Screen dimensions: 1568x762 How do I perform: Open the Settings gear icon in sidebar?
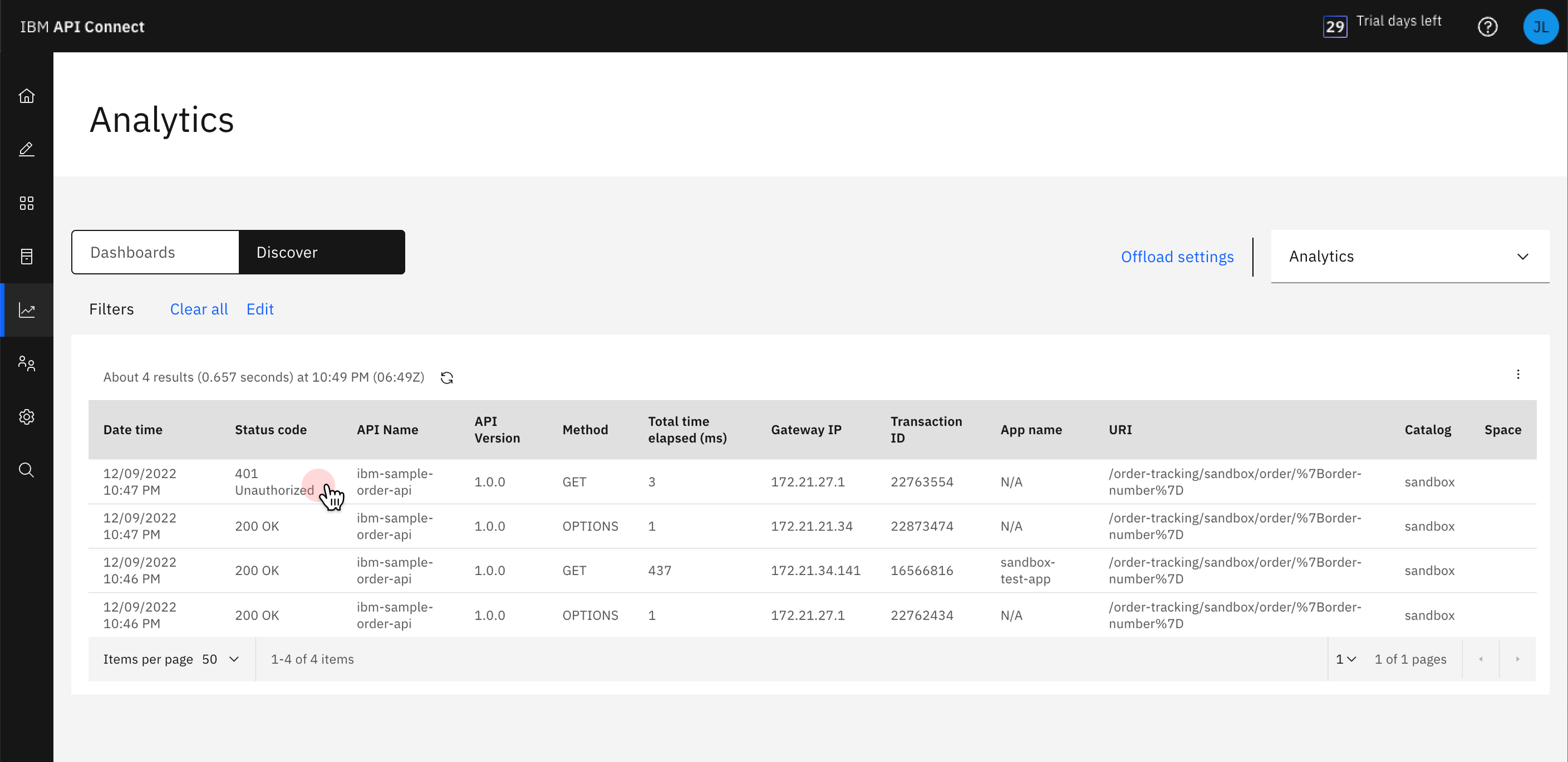[26, 417]
